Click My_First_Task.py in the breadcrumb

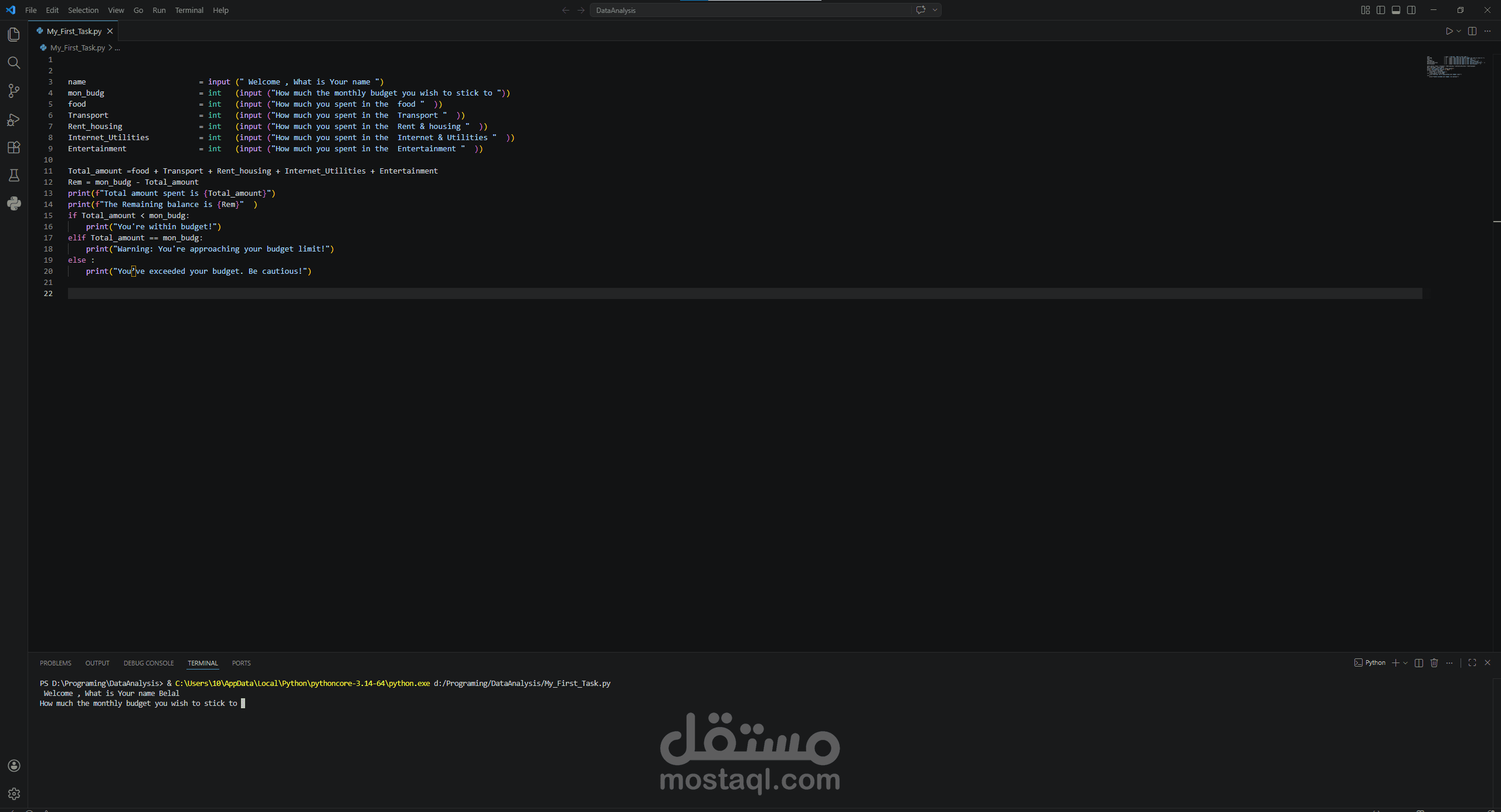click(x=77, y=47)
